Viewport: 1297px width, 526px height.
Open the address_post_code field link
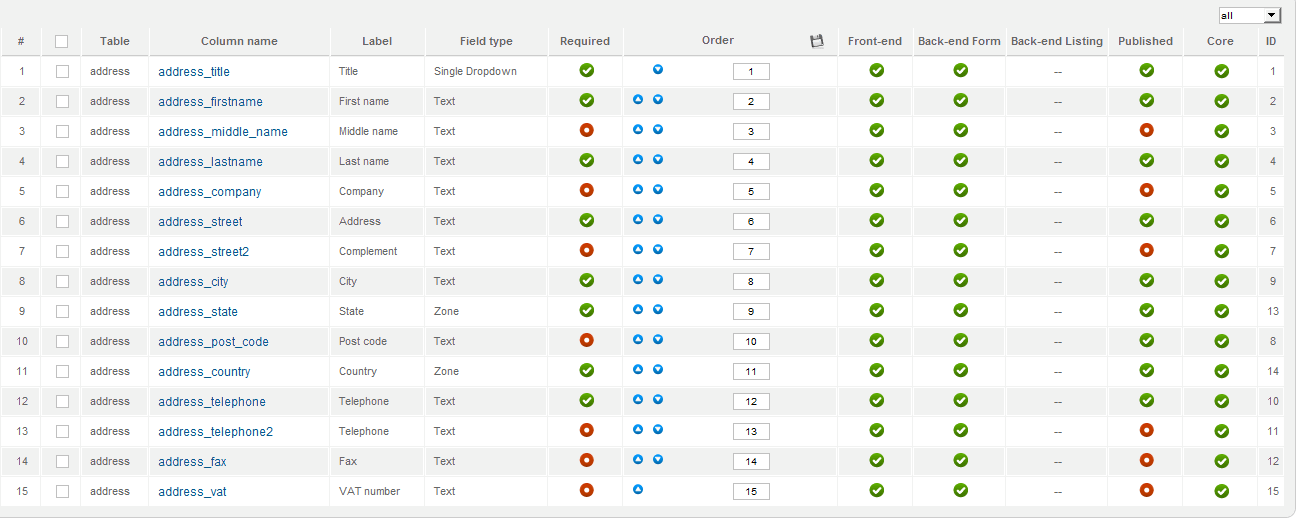click(213, 341)
